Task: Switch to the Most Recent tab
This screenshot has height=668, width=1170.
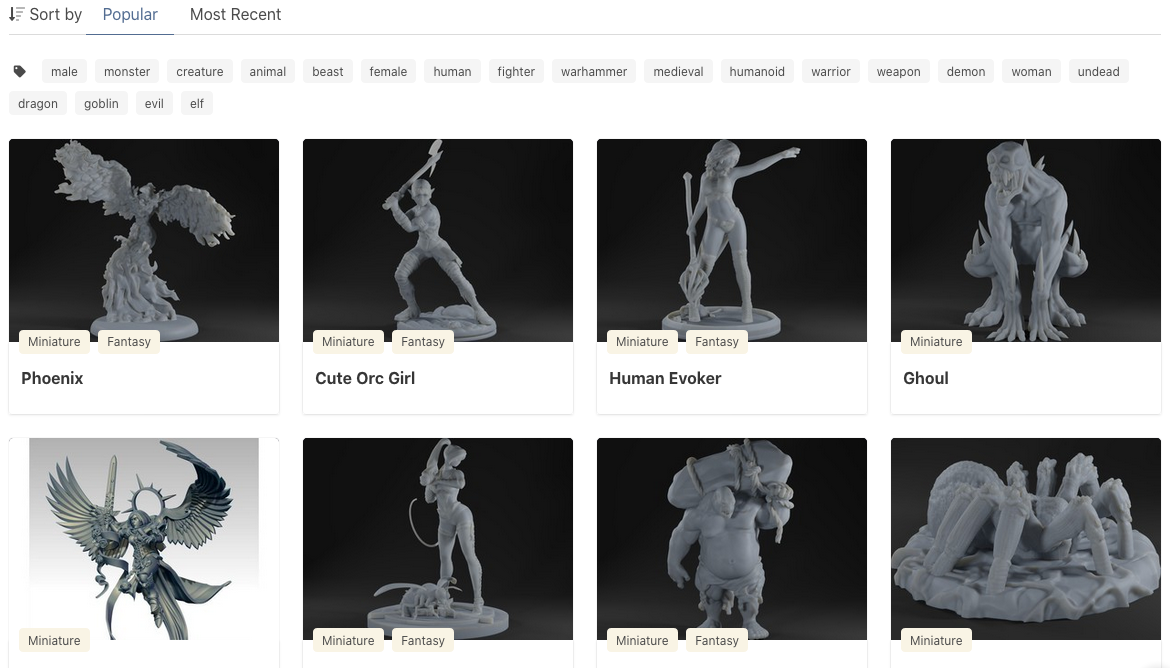Action: tap(235, 15)
